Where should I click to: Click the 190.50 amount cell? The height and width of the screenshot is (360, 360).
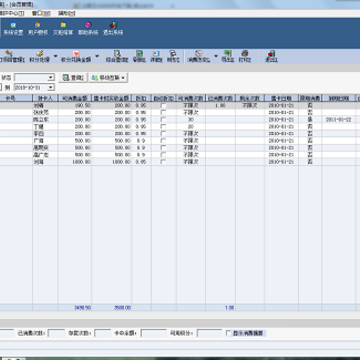pyautogui.click(x=75, y=106)
